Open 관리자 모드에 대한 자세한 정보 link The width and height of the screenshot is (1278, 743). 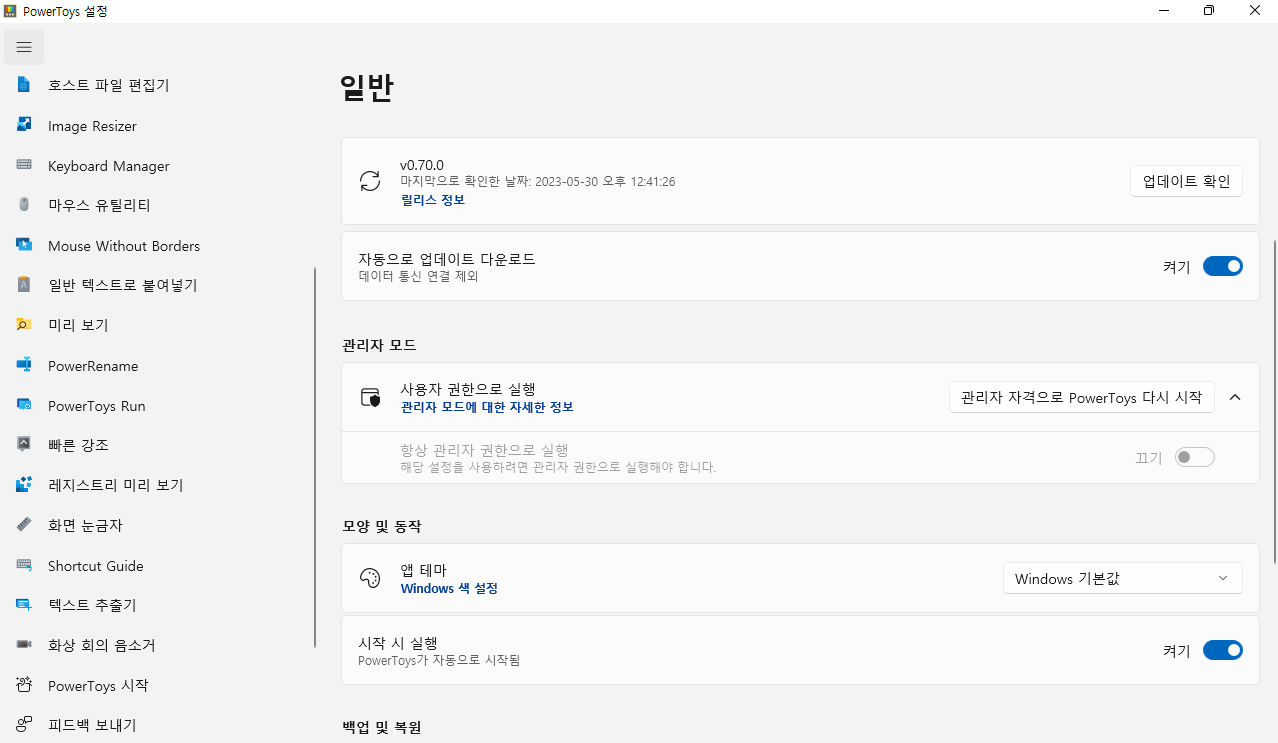(x=486, y=407)
